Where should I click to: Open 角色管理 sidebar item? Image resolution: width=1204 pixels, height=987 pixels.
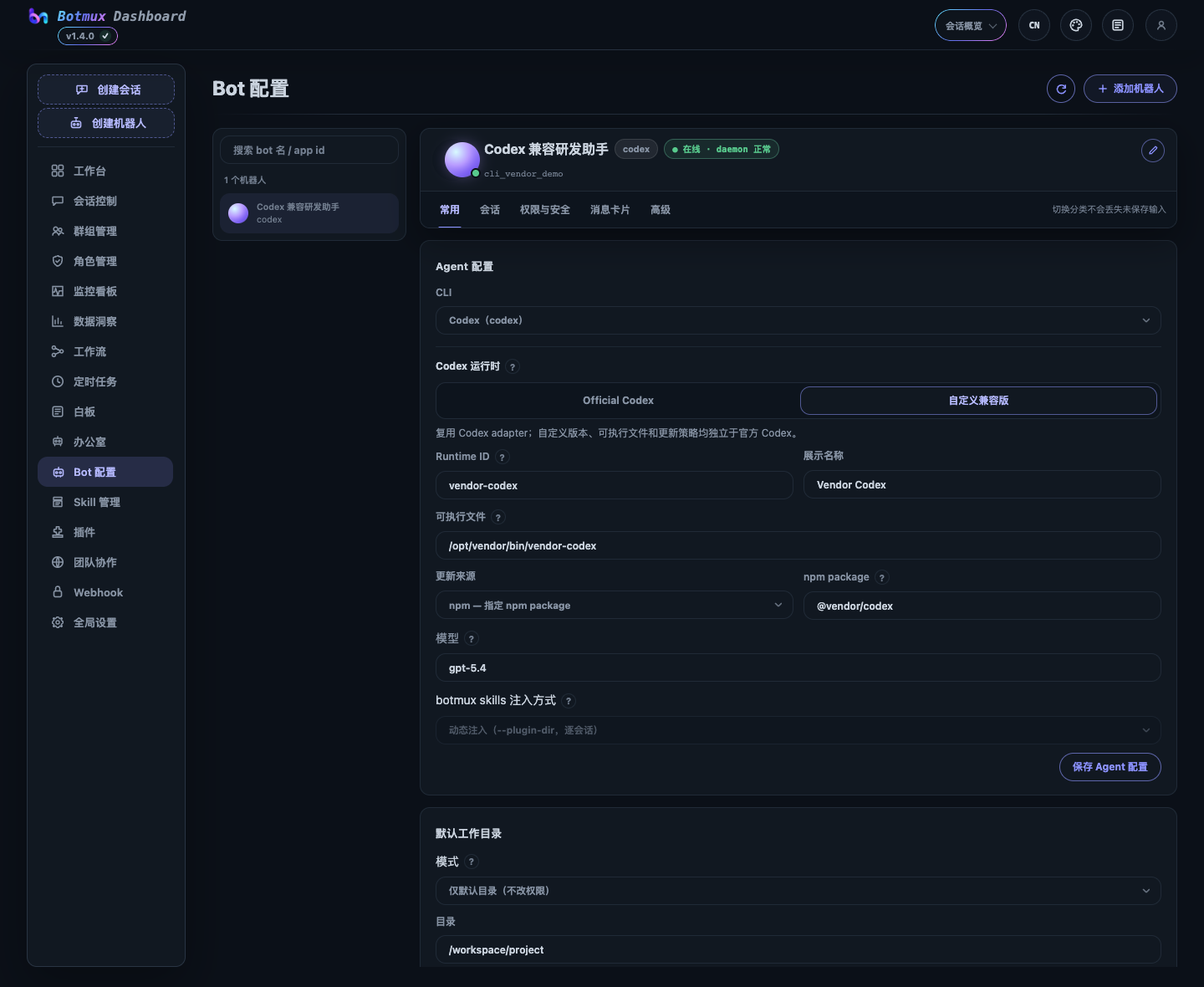105,261
